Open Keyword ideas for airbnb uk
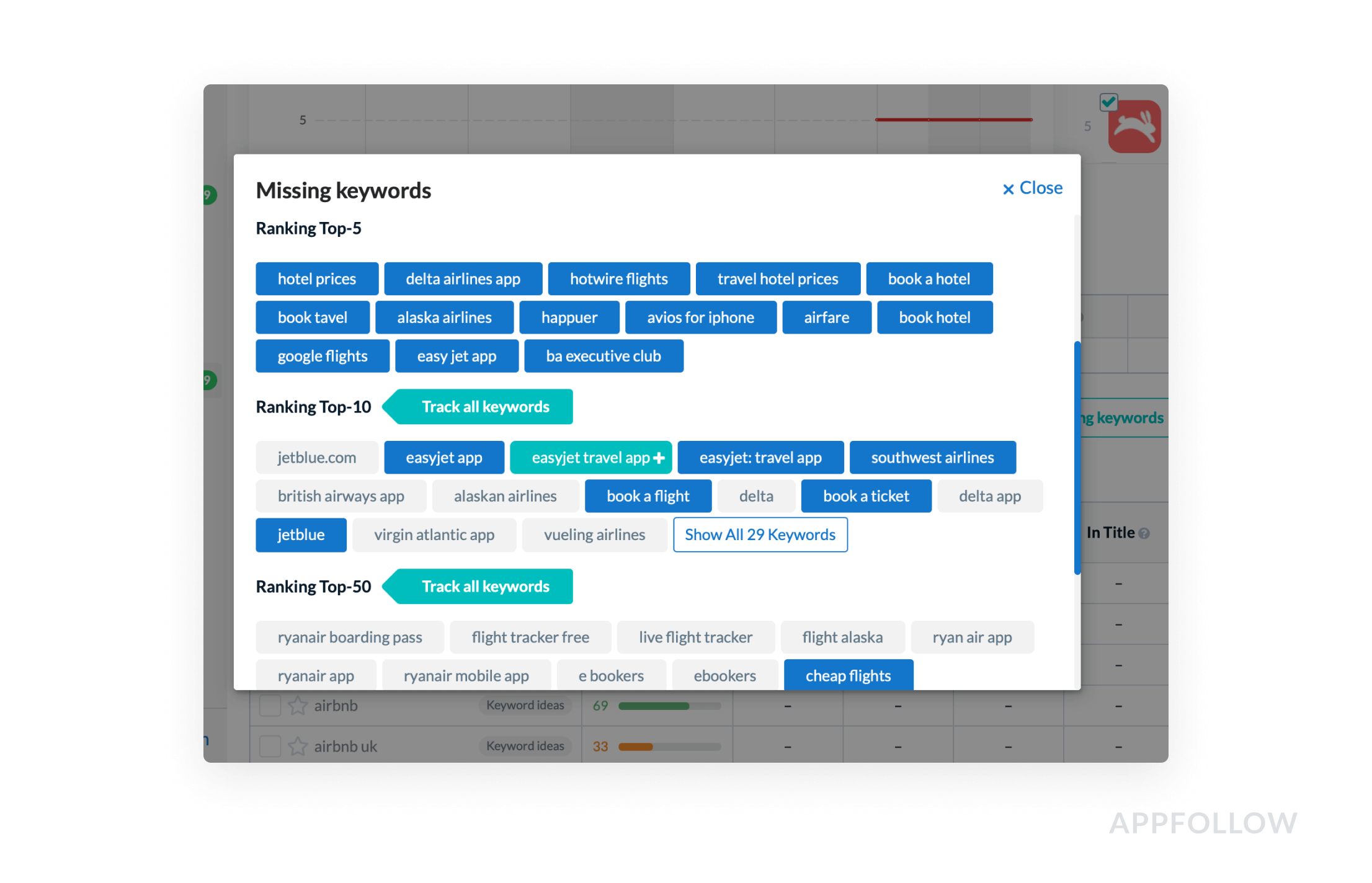 coord(525,746)
